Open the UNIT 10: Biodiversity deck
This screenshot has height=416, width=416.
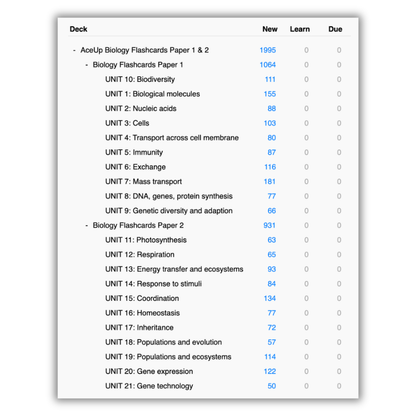[x=140, y=79]
